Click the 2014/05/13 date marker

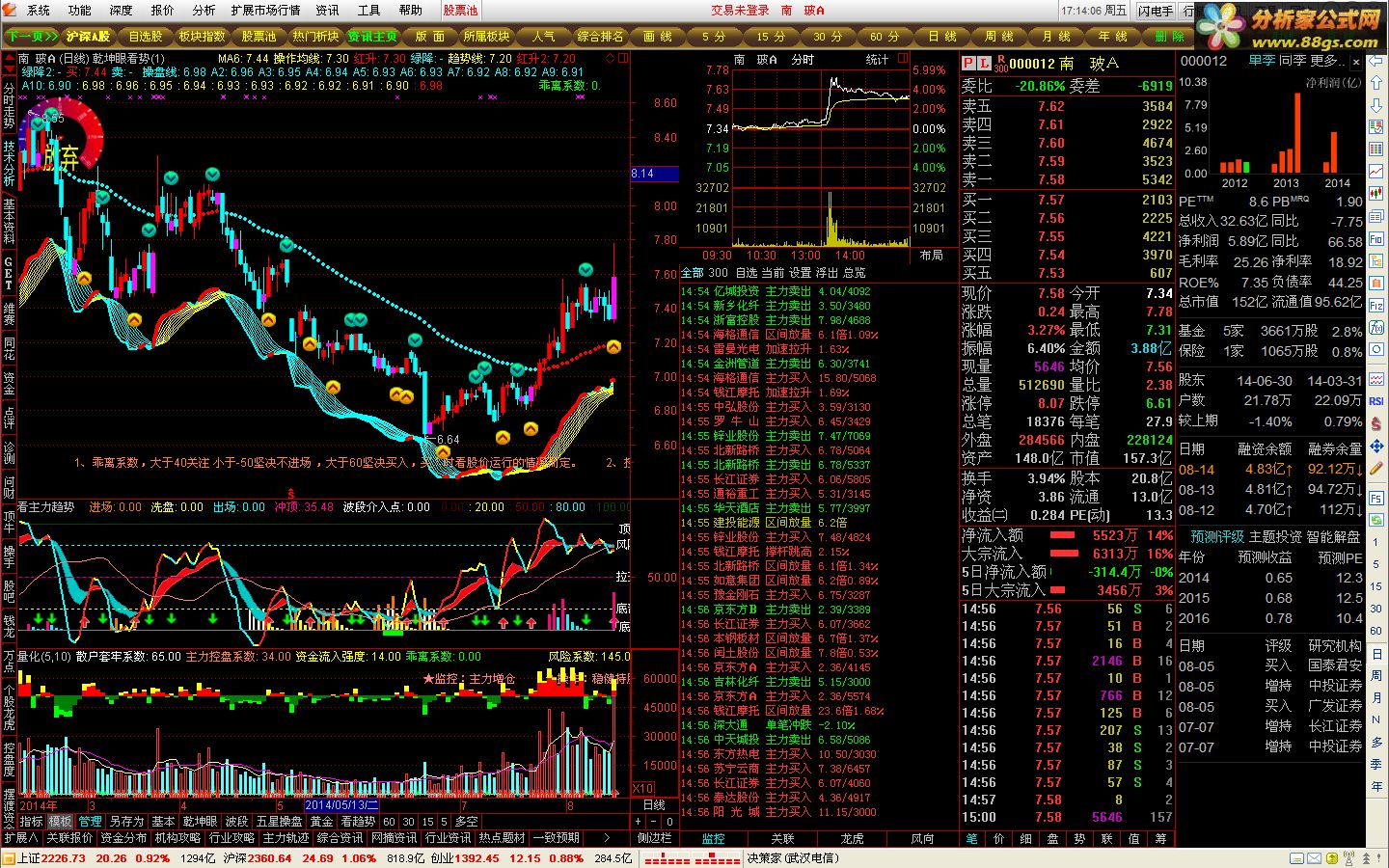341,805
